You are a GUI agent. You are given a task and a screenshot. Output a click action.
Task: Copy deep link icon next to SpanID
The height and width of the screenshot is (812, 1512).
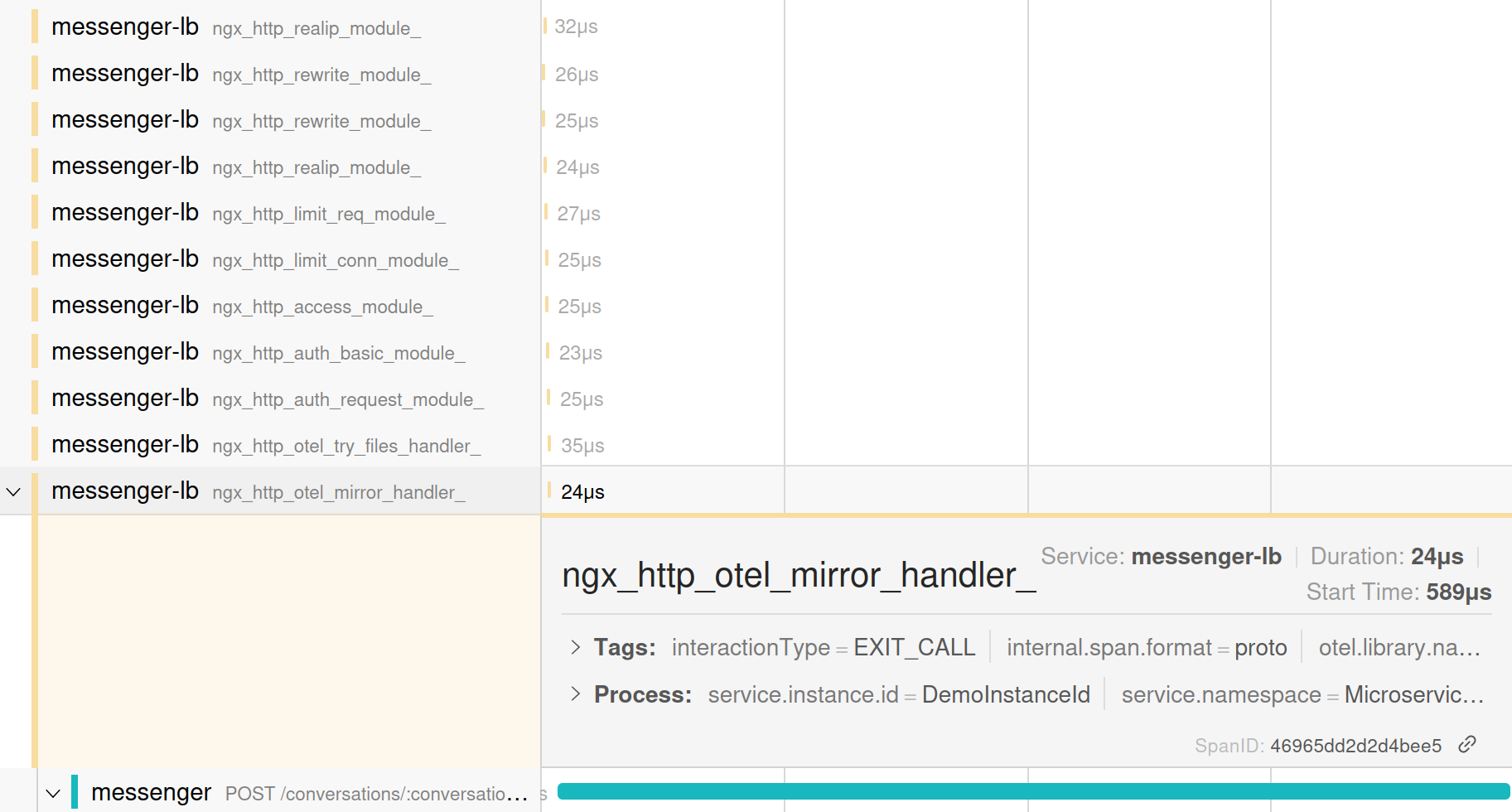coord(1466,744)
